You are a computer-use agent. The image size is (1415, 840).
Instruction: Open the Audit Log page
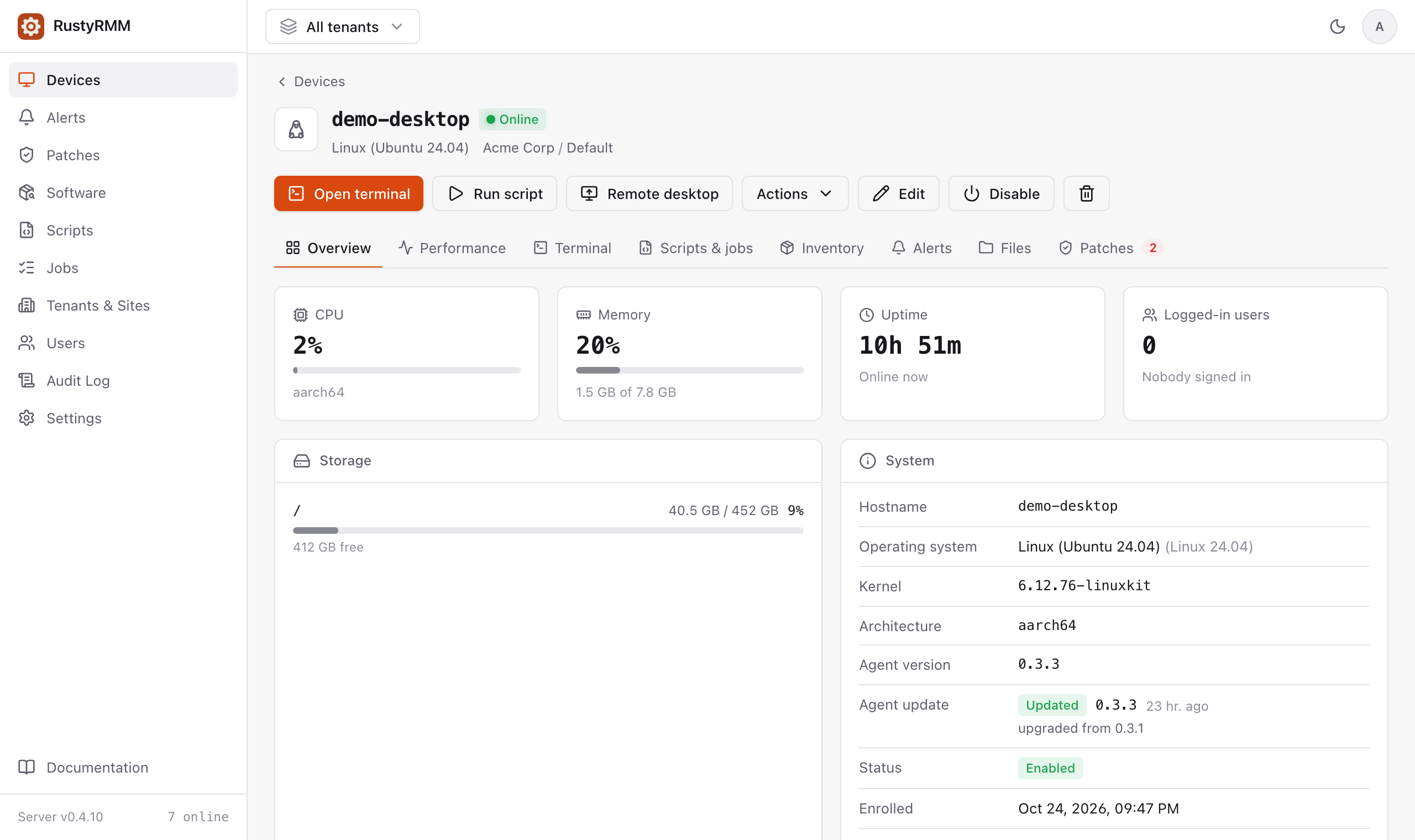coord(123,380)
